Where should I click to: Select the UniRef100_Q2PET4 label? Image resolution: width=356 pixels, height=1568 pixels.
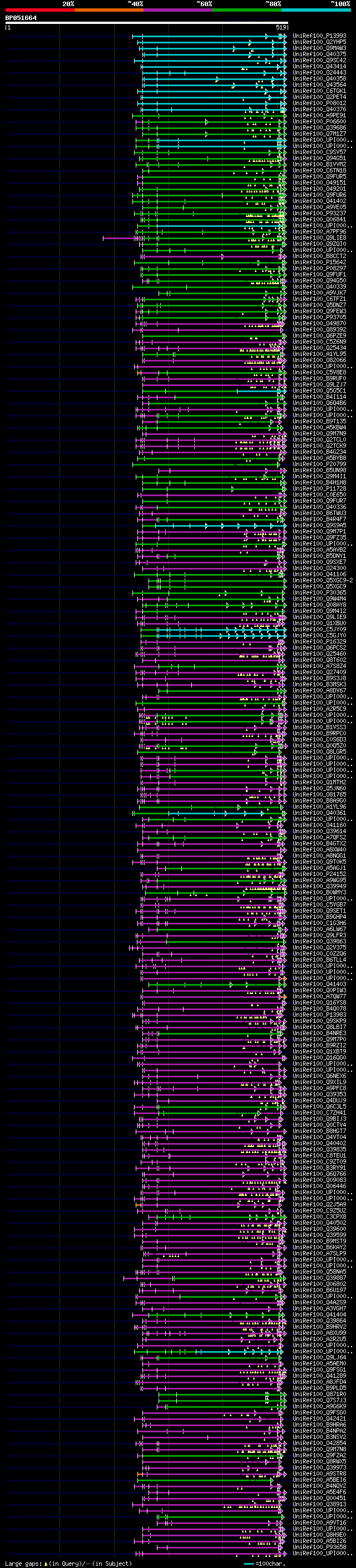coord(319,97)
